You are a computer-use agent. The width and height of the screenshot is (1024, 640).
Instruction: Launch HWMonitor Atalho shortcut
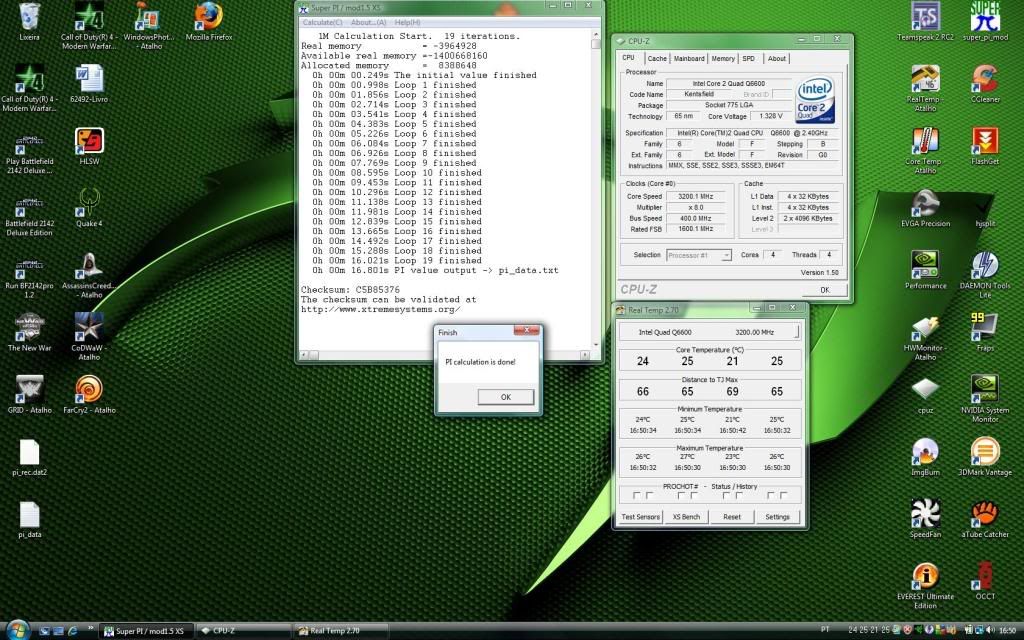pyautogui.click(x=925, y=329)
